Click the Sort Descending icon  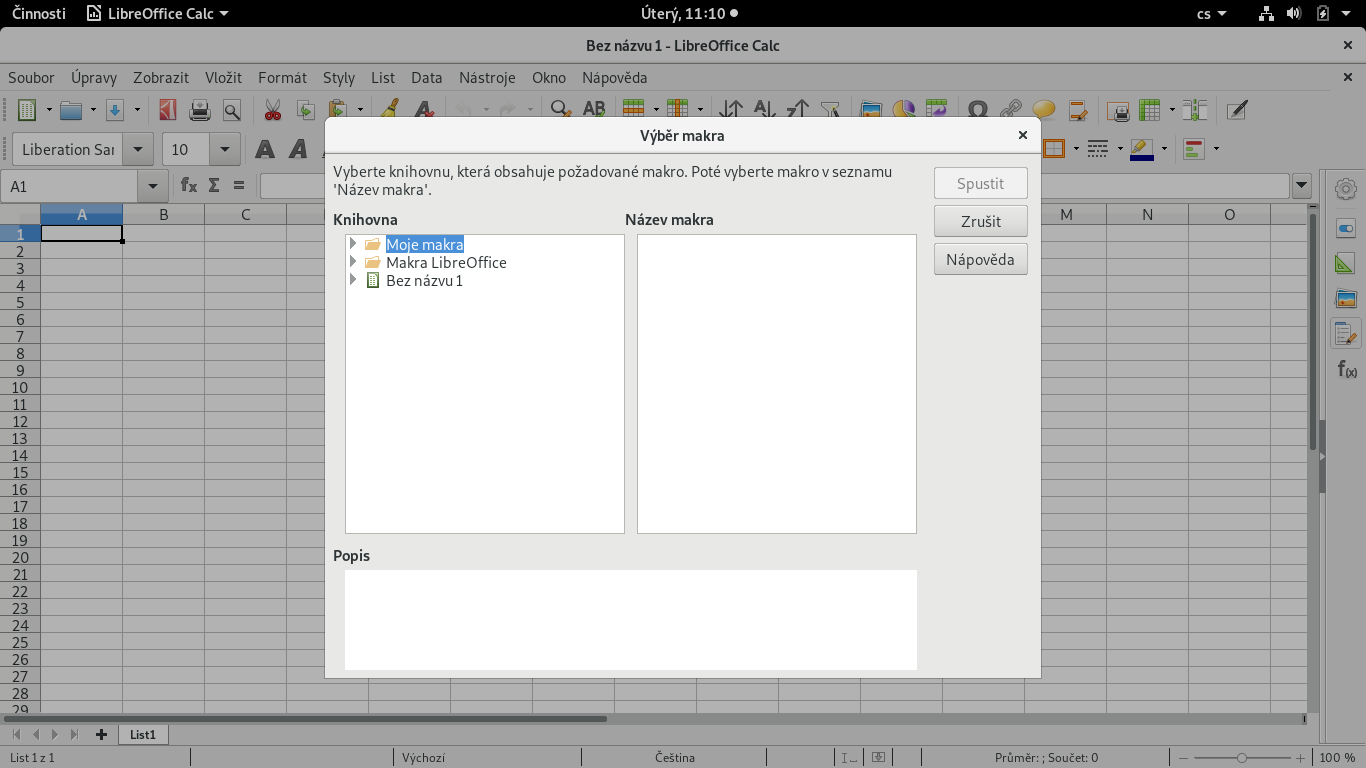click(797, 110)
